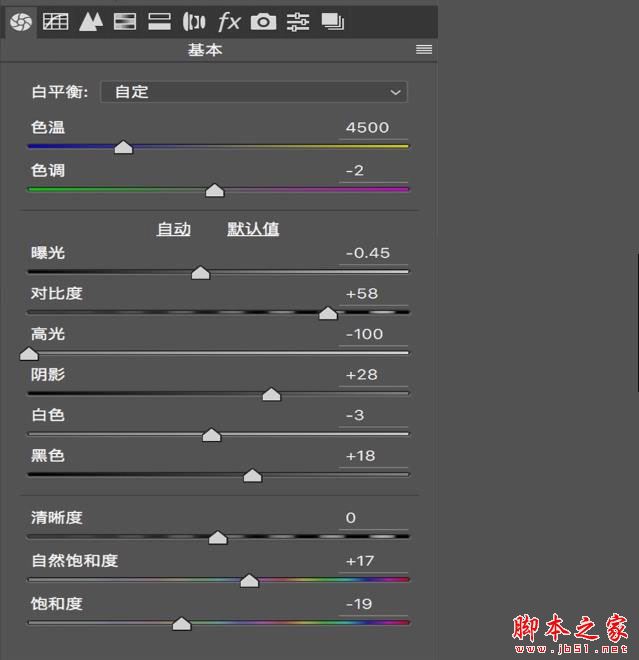Screen dimensions: 639x660
Task: Click the 清晰度 clarity slider handle
Action: 218,538
